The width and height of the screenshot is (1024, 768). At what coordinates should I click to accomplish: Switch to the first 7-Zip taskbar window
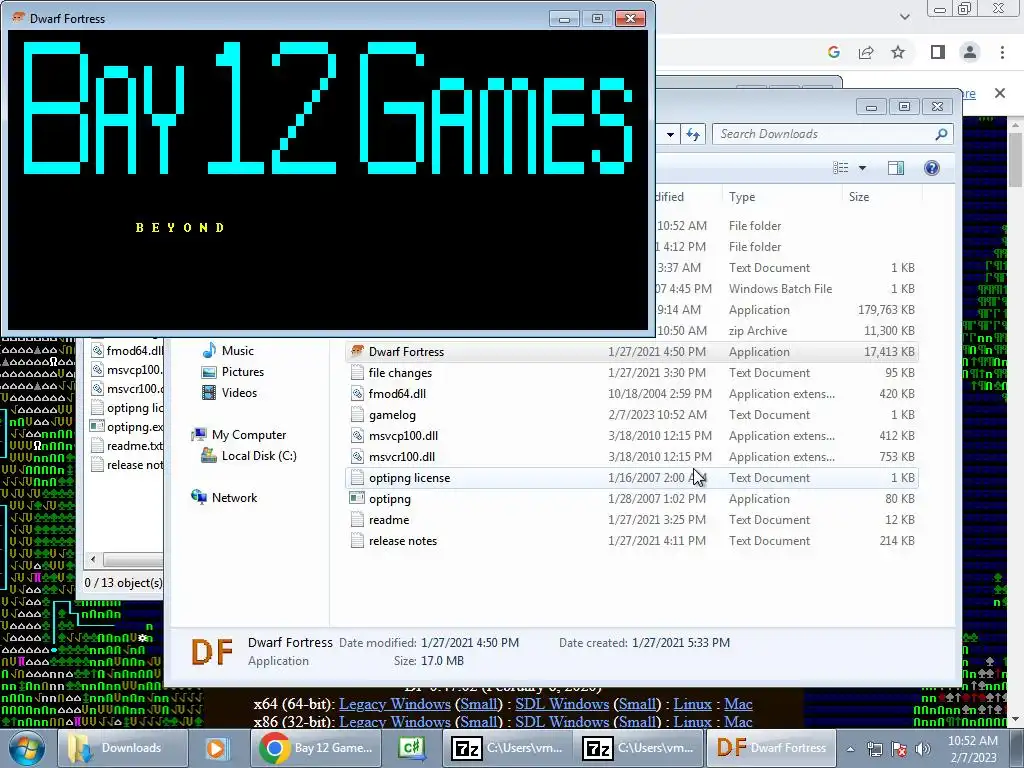(x=507, y=748)
